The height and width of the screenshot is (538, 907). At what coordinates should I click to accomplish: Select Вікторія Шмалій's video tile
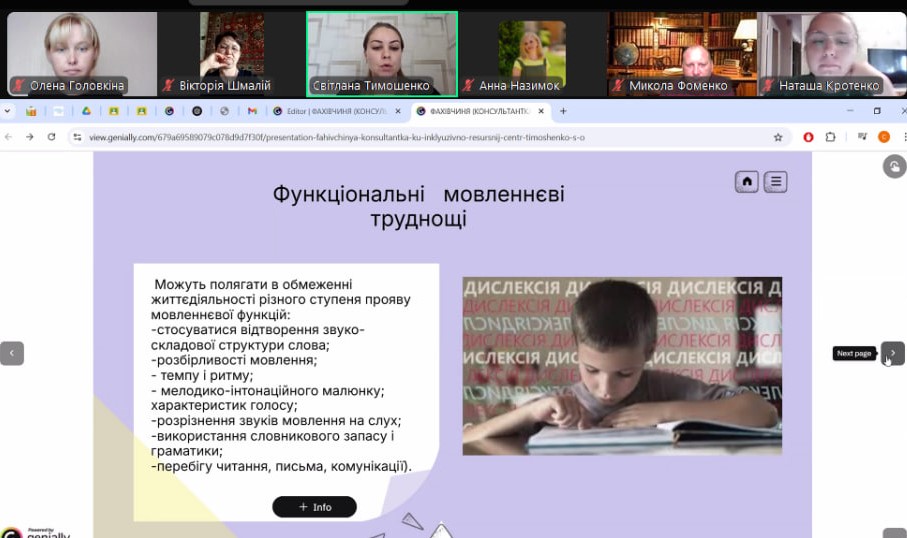(232, 54)
